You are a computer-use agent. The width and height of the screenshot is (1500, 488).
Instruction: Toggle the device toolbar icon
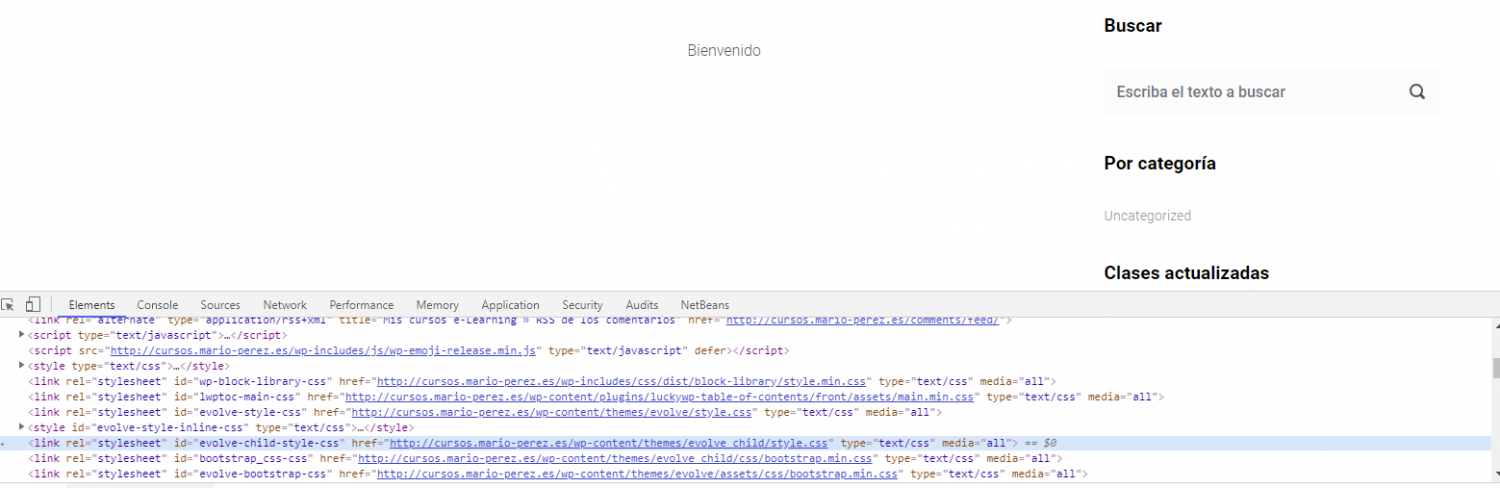click(33, 305)
